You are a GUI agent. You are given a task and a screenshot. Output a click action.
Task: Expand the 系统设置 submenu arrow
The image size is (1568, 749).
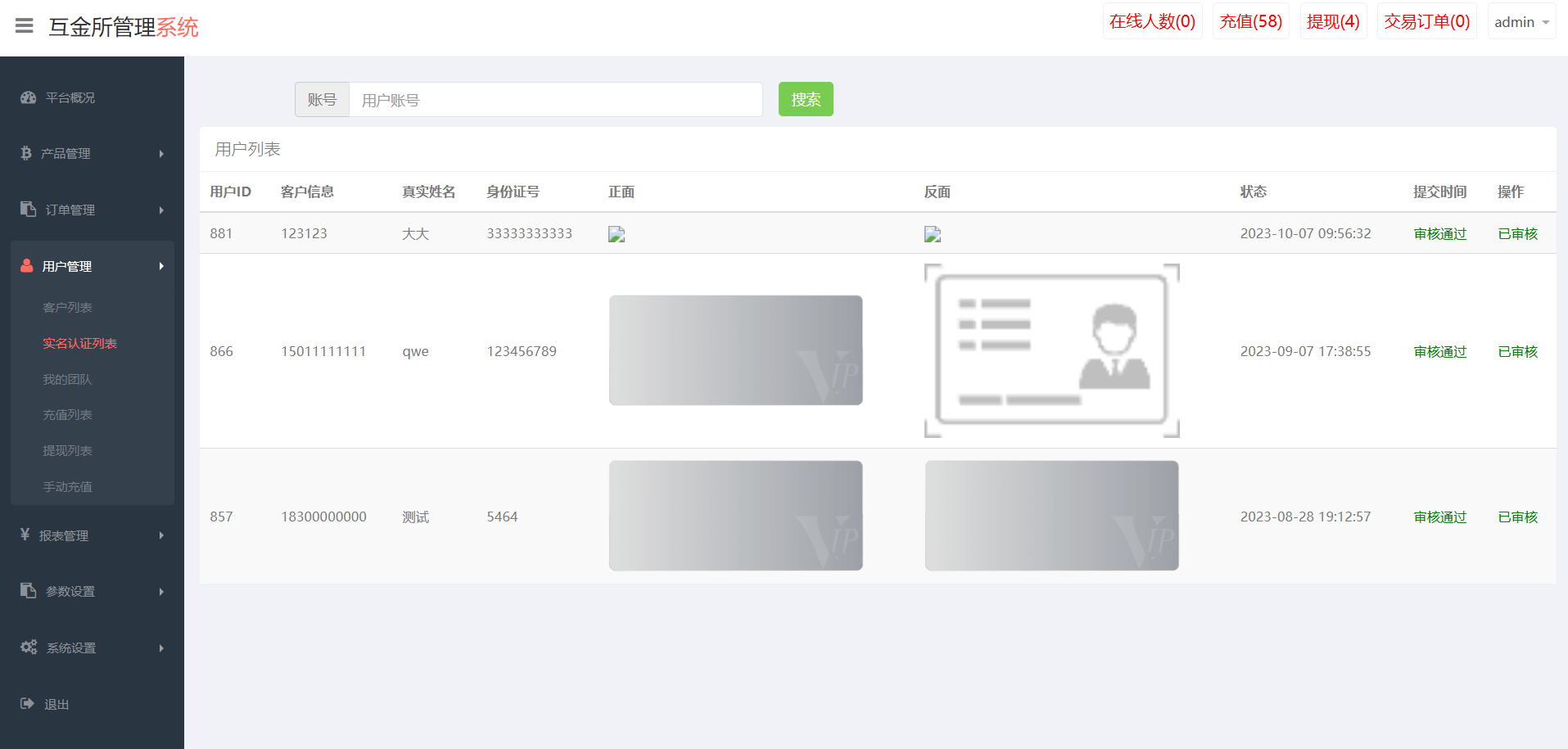click(x=161, y=648)
